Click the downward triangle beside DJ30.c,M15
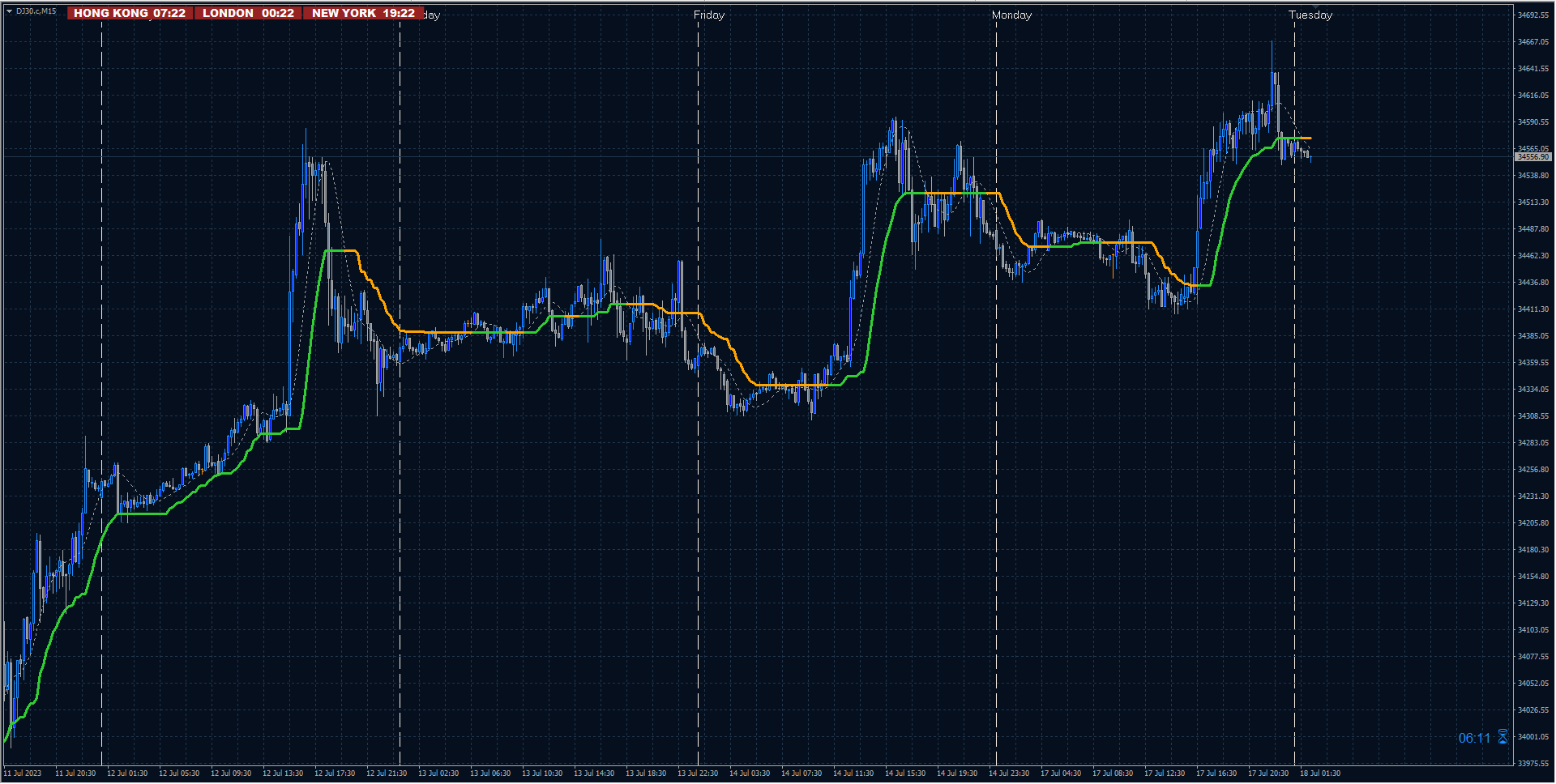 click(10, 12)
